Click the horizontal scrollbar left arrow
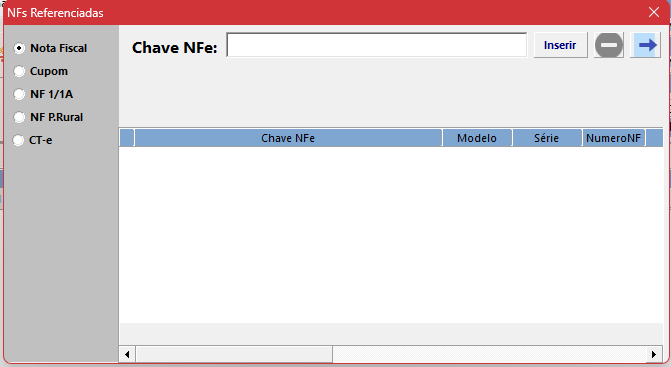The image size is (671, 367). click(127, 354)
